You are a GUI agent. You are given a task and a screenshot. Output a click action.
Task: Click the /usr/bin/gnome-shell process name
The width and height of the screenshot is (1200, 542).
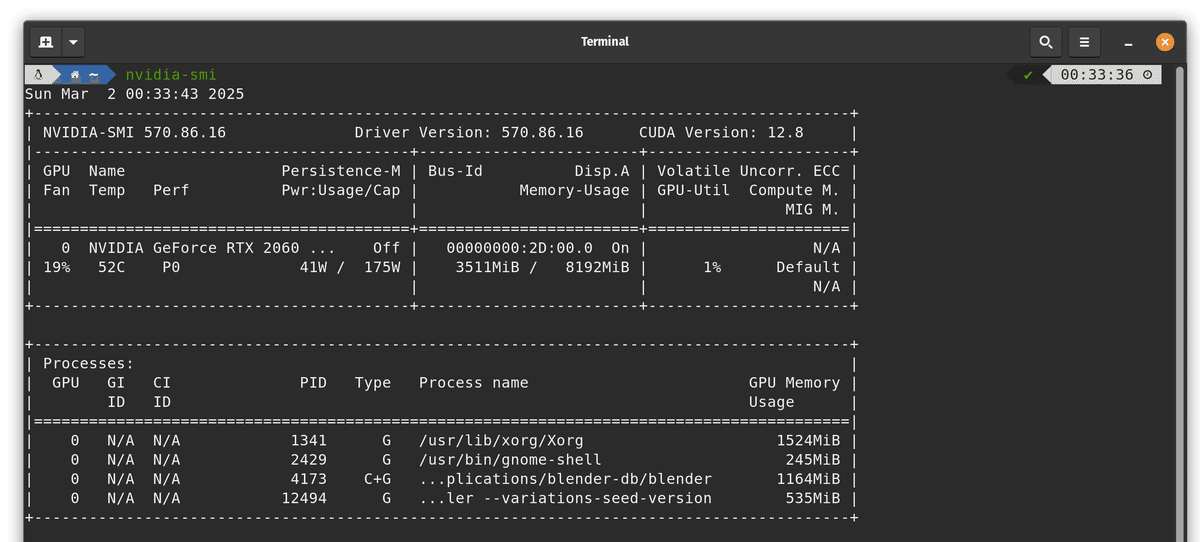pos(510,460)
